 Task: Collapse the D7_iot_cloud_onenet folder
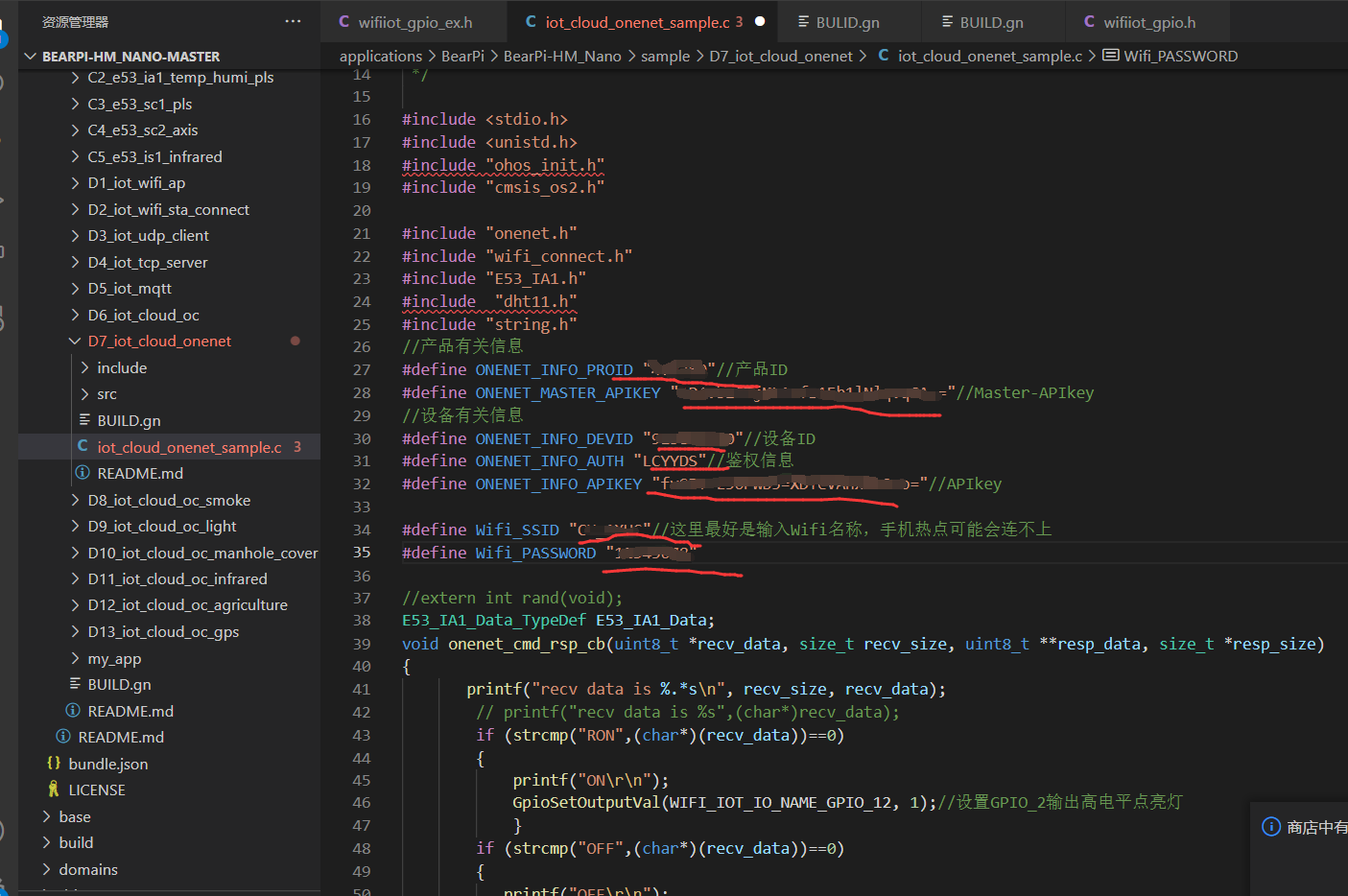pos(75,342)
